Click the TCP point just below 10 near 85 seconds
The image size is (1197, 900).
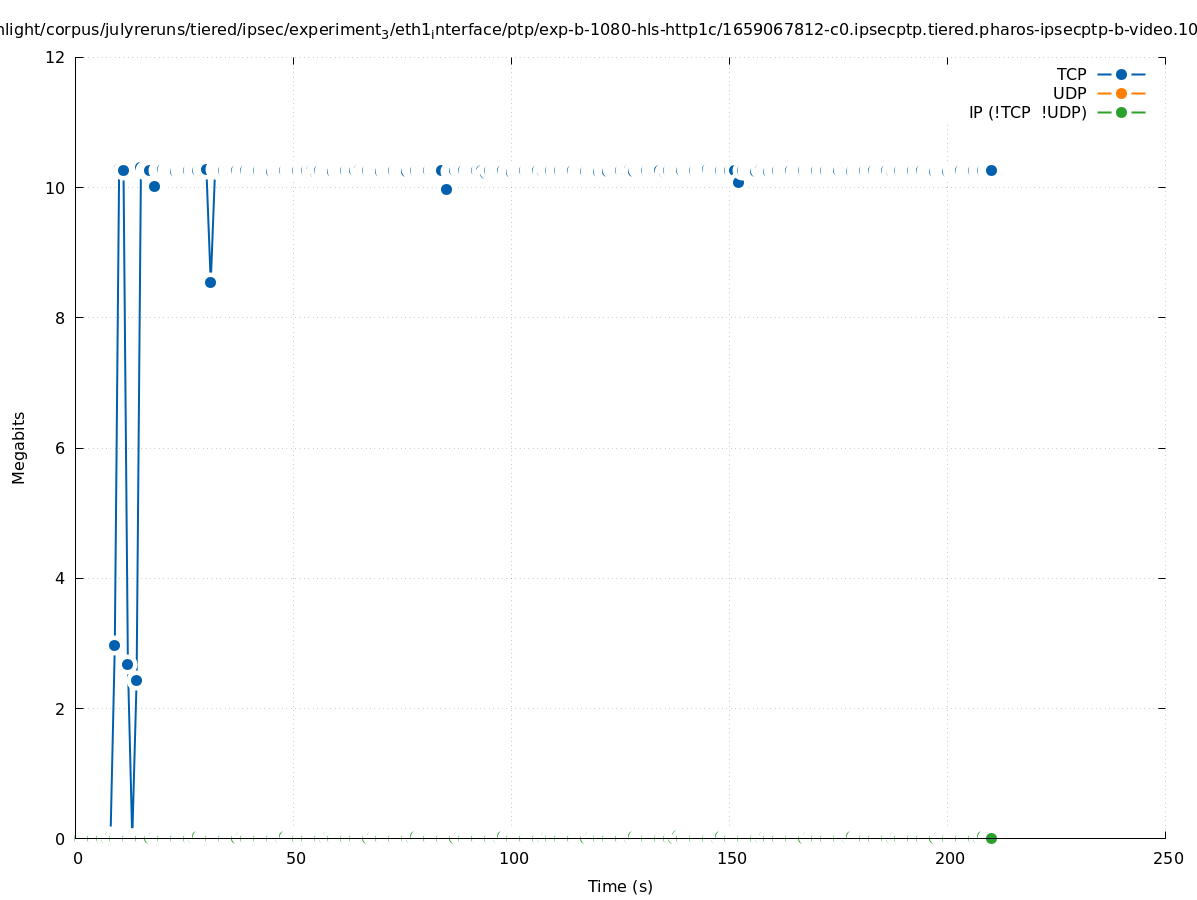click(x=446, y=189)
